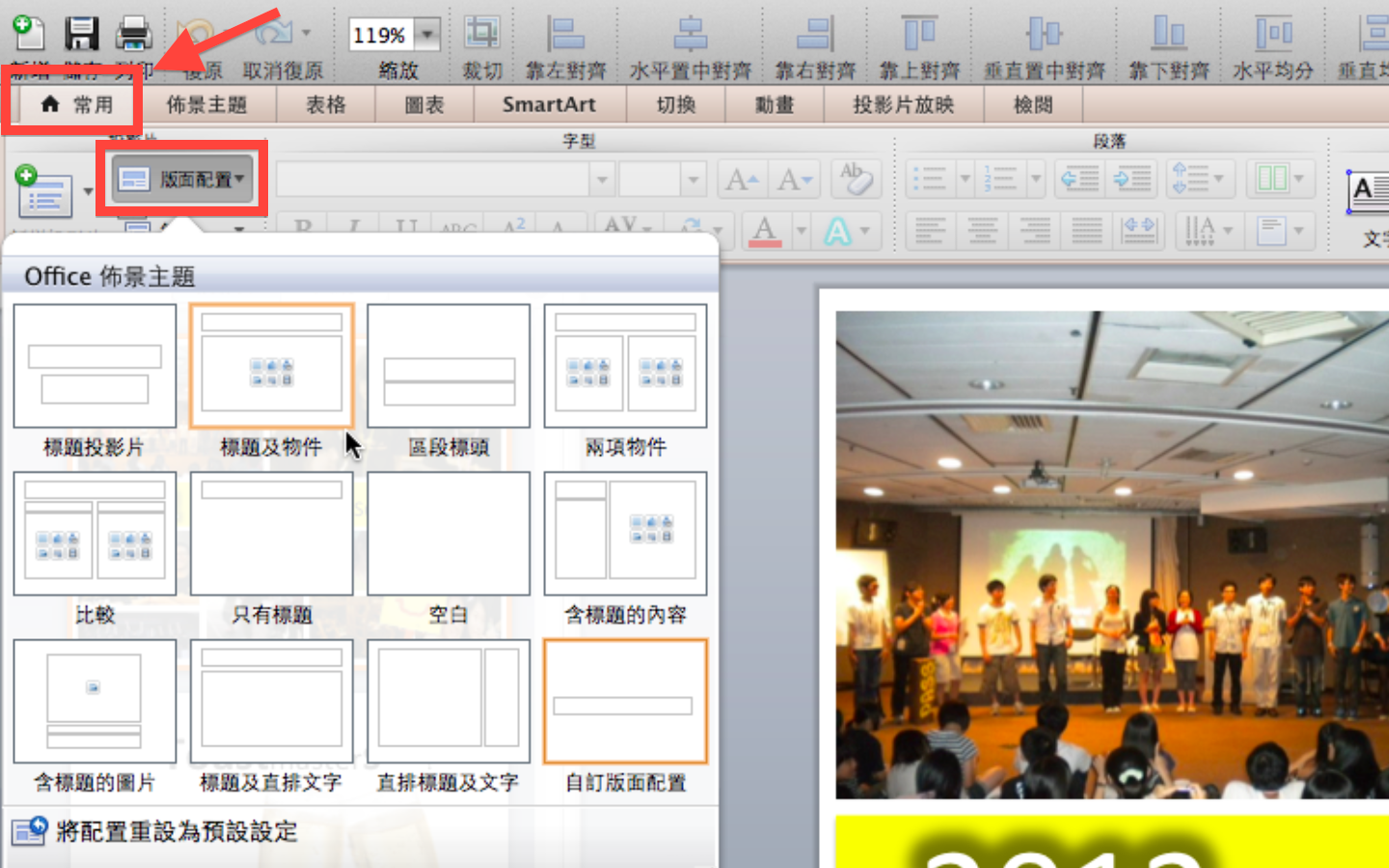Select the 空白 blank layout thumbnail
The width and height of the screenshot is (1389, 868).
tap(449, 533)
